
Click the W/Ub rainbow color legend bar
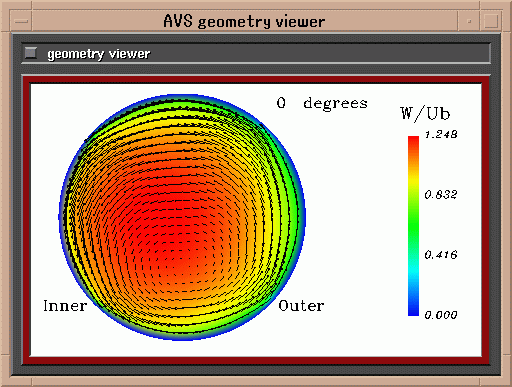click(413, 226)
